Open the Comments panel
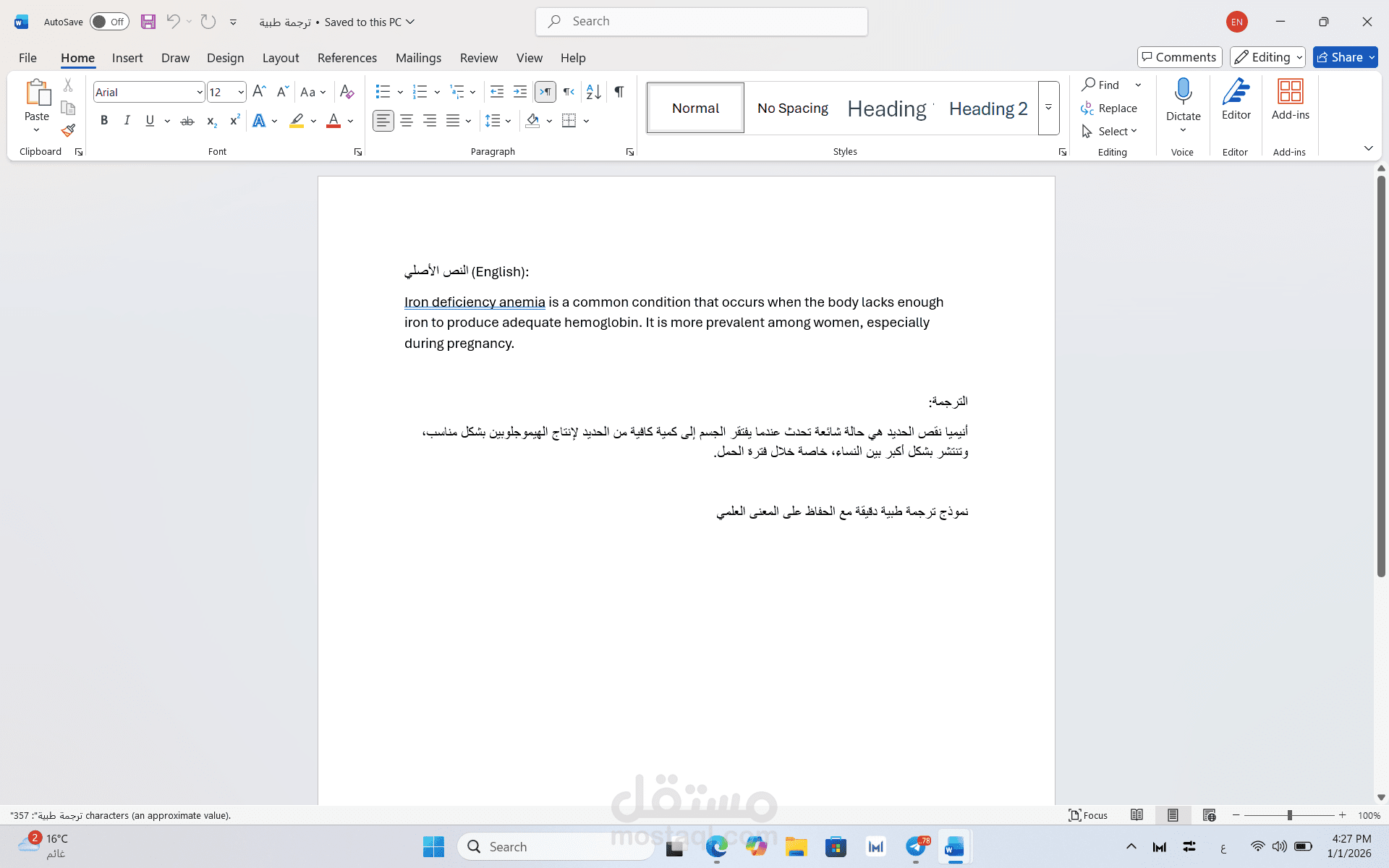This screenshot has height=868, width=1389. coord(1179,57)
